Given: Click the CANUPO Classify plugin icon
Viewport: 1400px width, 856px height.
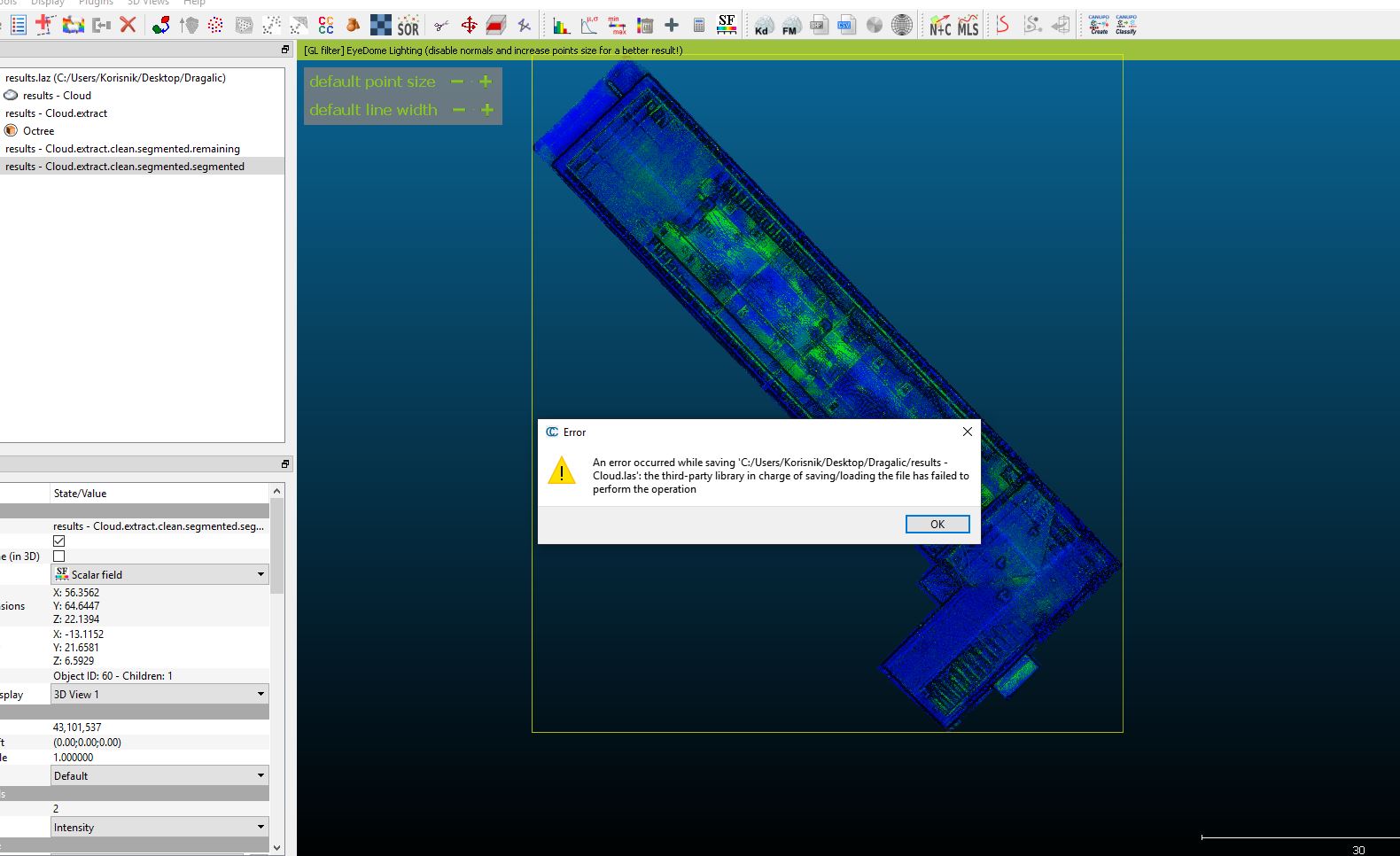Looking at the screenshot, I should pyautogui.click(x=1125, y=25).
